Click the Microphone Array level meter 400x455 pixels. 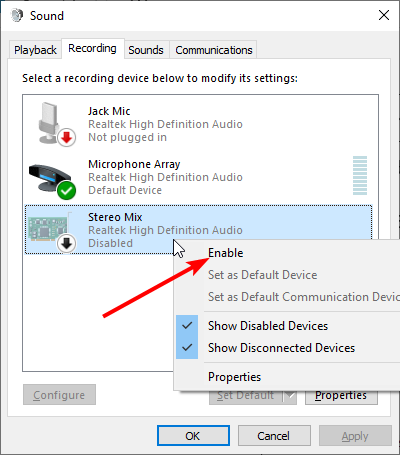click(x=360, y=175)
